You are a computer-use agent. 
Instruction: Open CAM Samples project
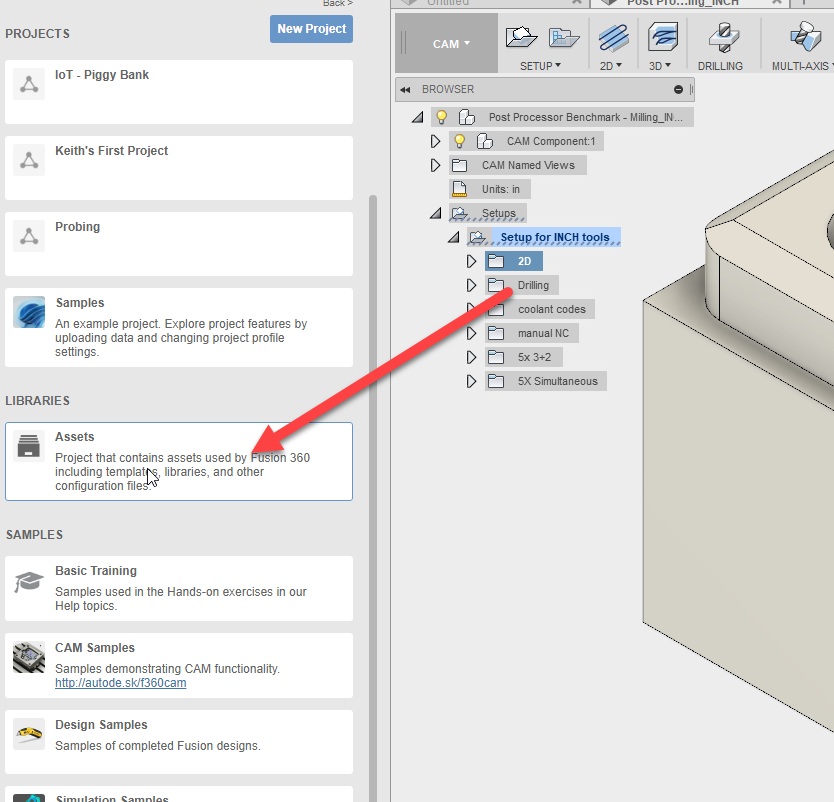(x=179, y=665)
